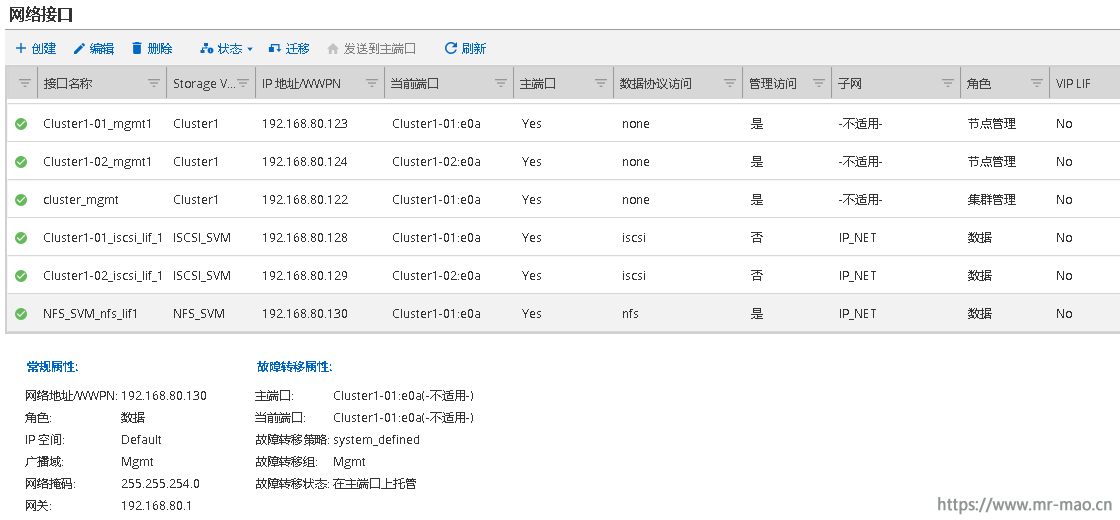This screenshot has height=520, width=1120.
Task: Click the 创建 plus icon
Action: (x=21, y=49)
